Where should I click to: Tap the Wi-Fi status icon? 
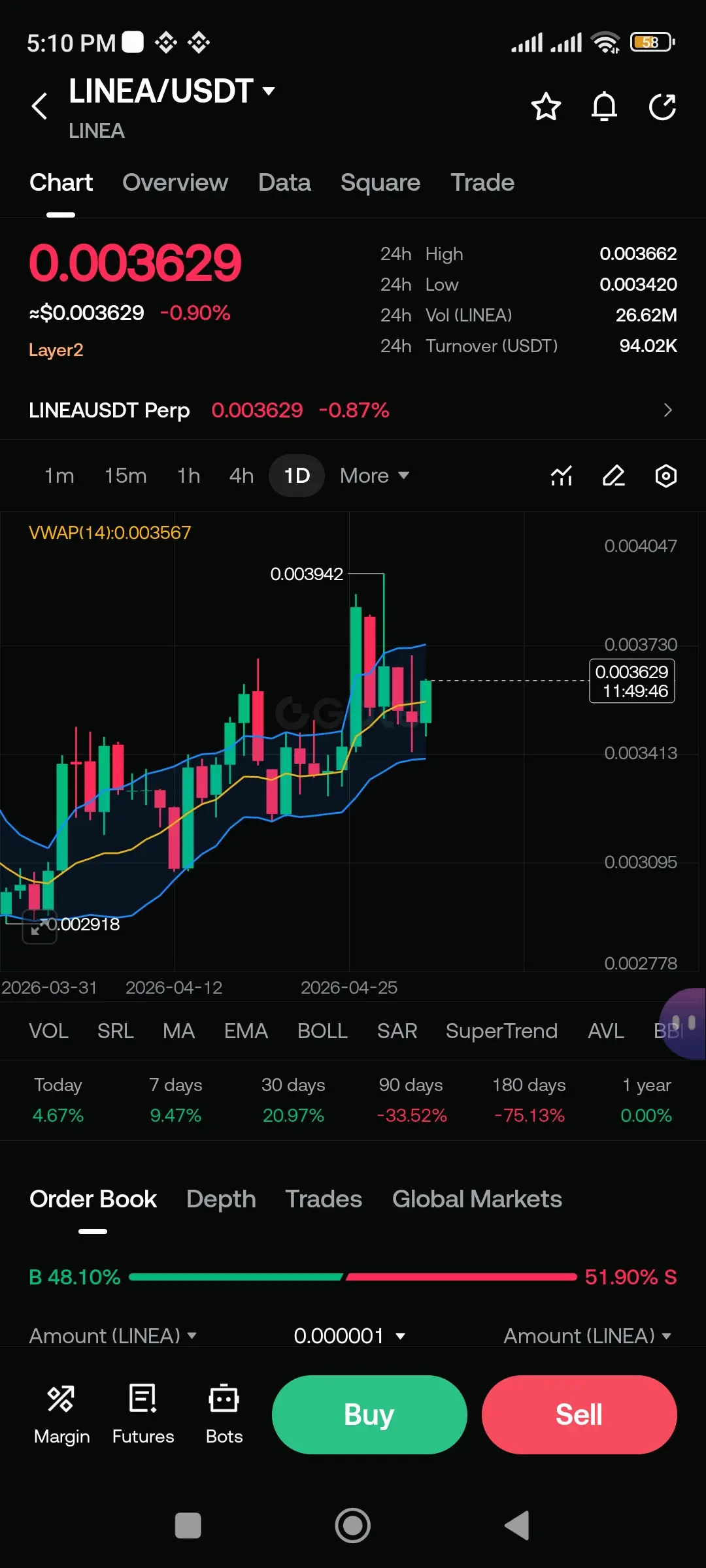click(605, 42)
